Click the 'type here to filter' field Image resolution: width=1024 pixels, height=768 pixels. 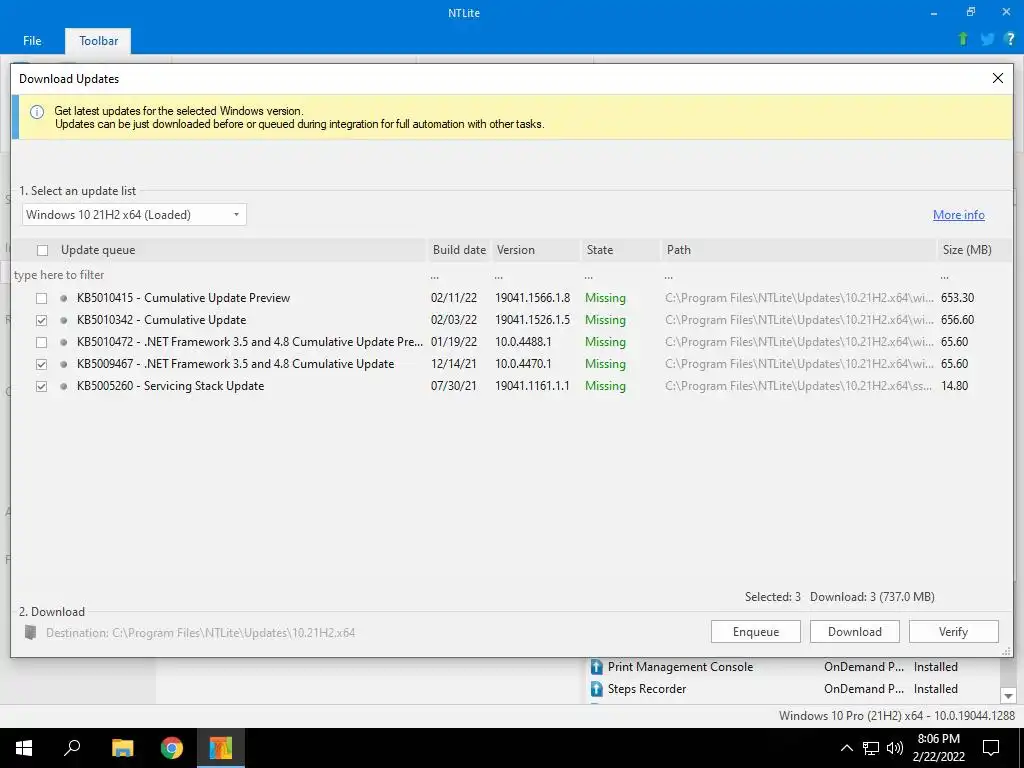click(x=219, y=275)
